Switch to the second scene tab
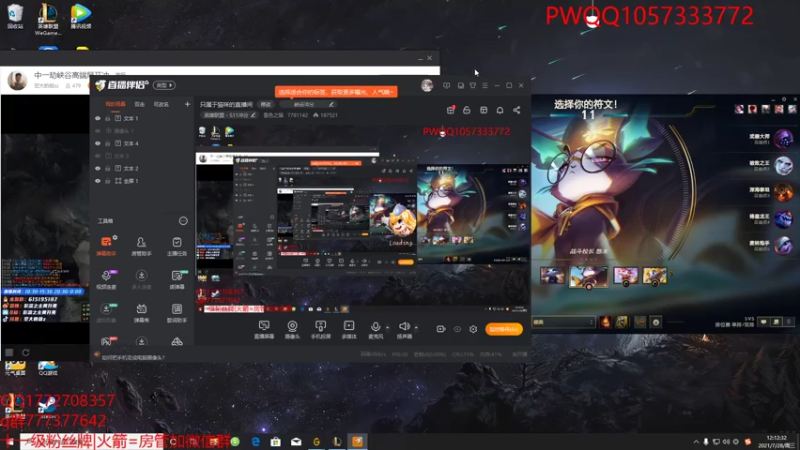Image resolution: width=800 pixels, height=450 pixels. [x=139, y=104]
